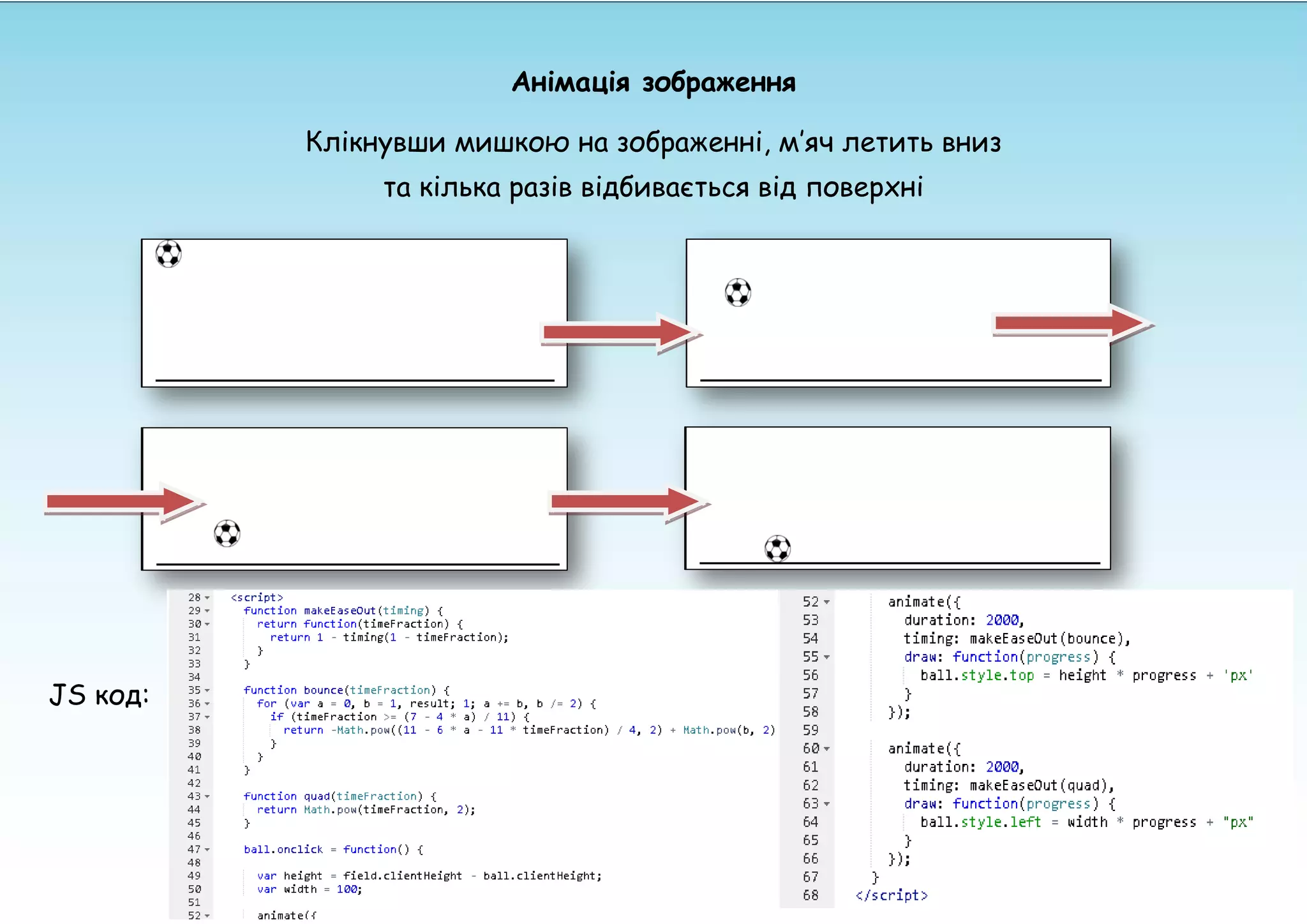1307x924 pixels.
Task: Collapse the bounce function fold at line 35
Action: point(207,690)
